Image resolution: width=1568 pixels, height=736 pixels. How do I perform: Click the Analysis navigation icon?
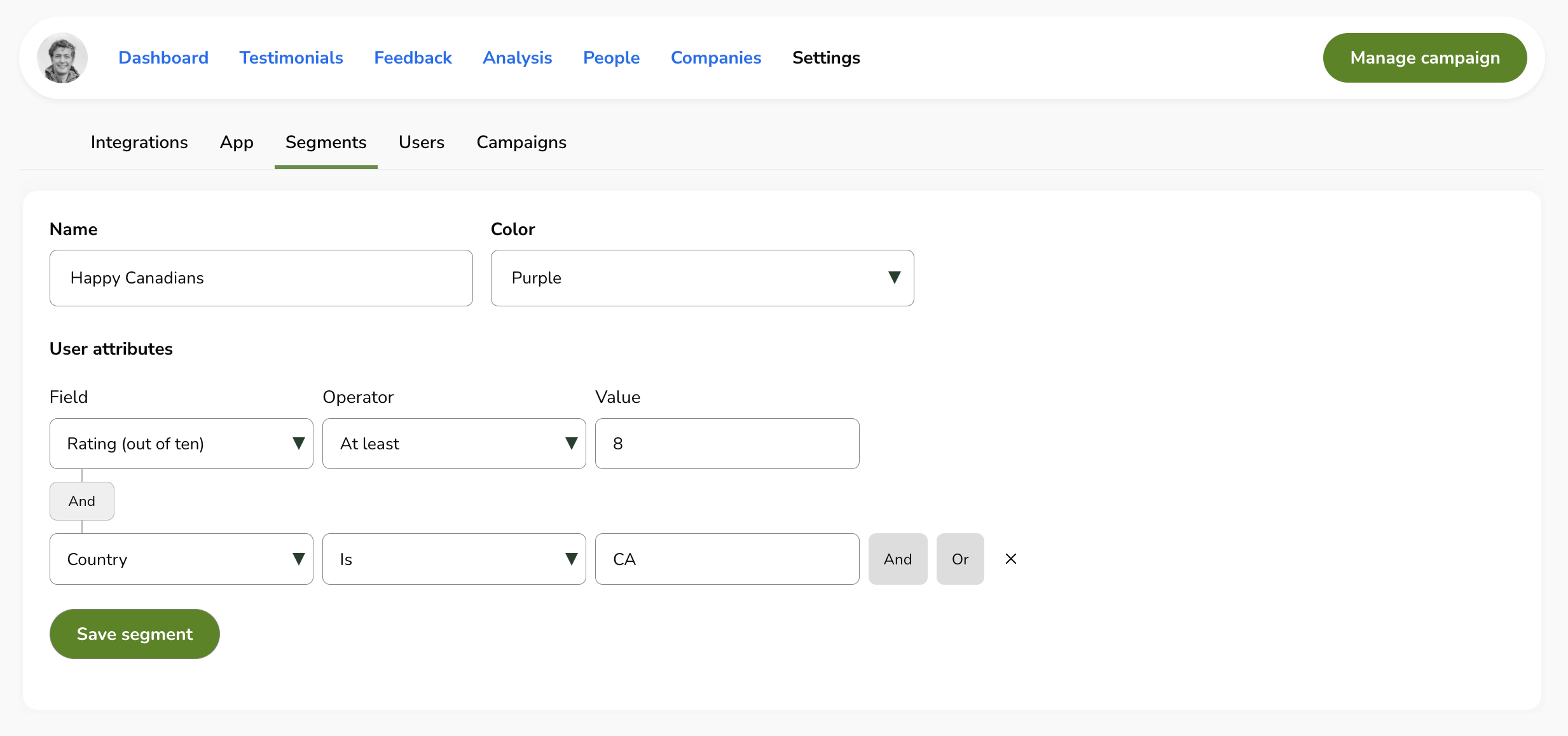pos(517,57)
